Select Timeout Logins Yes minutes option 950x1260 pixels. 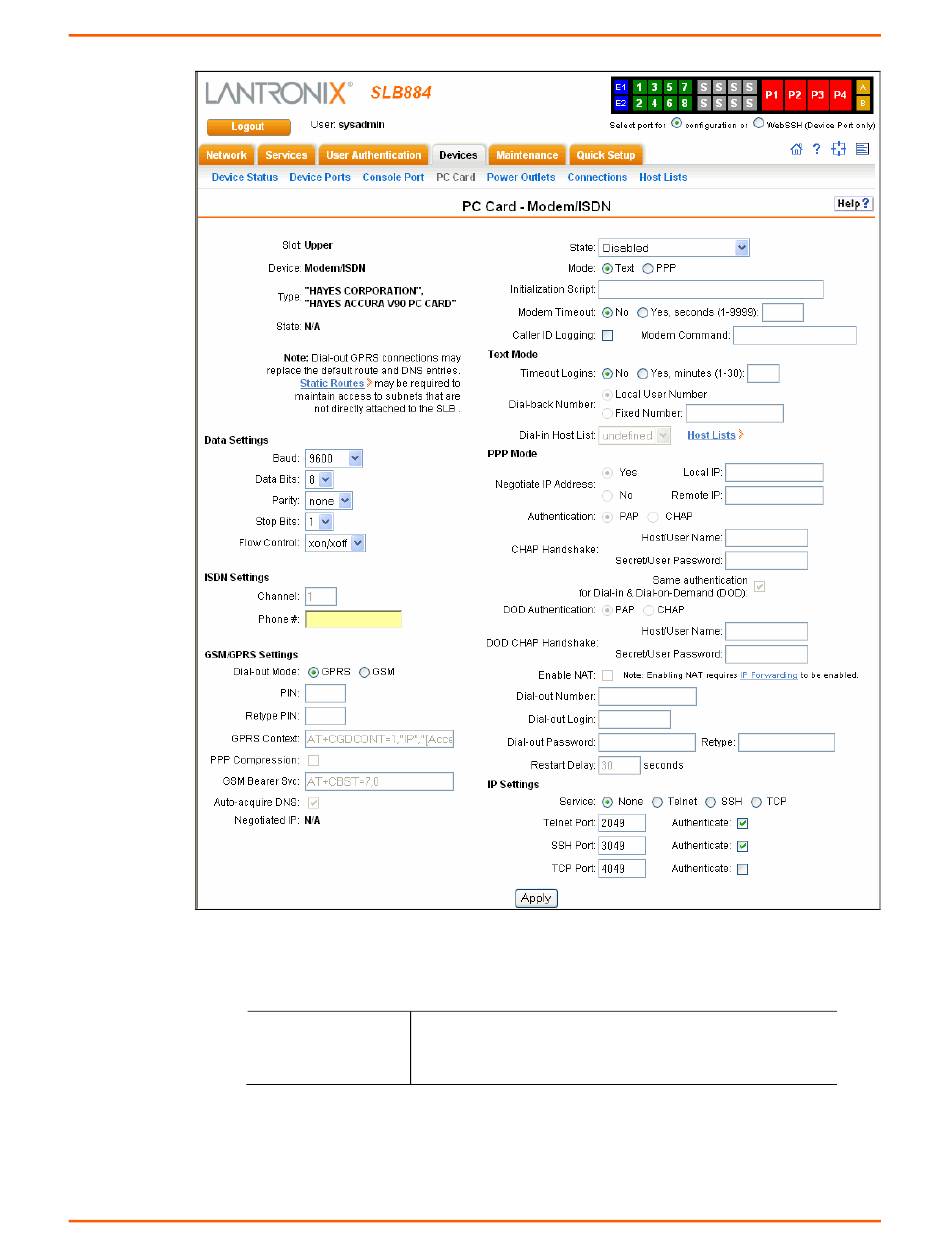click(x=642, y=374)
